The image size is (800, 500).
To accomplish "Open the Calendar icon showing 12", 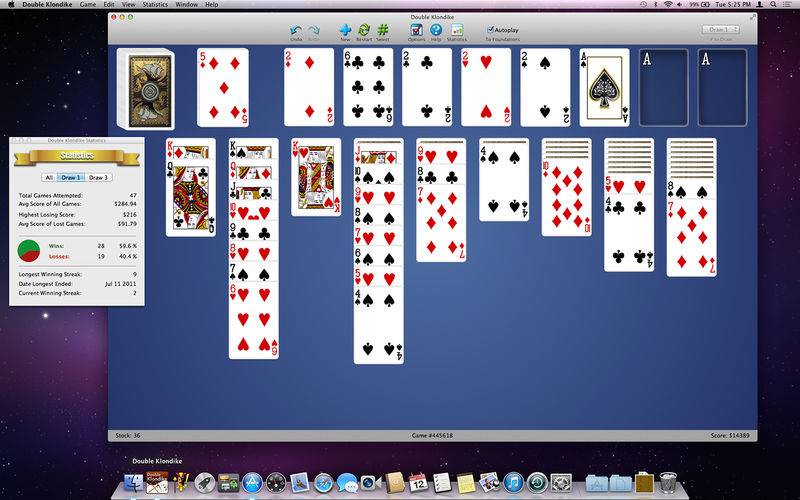I will (418, 483).
